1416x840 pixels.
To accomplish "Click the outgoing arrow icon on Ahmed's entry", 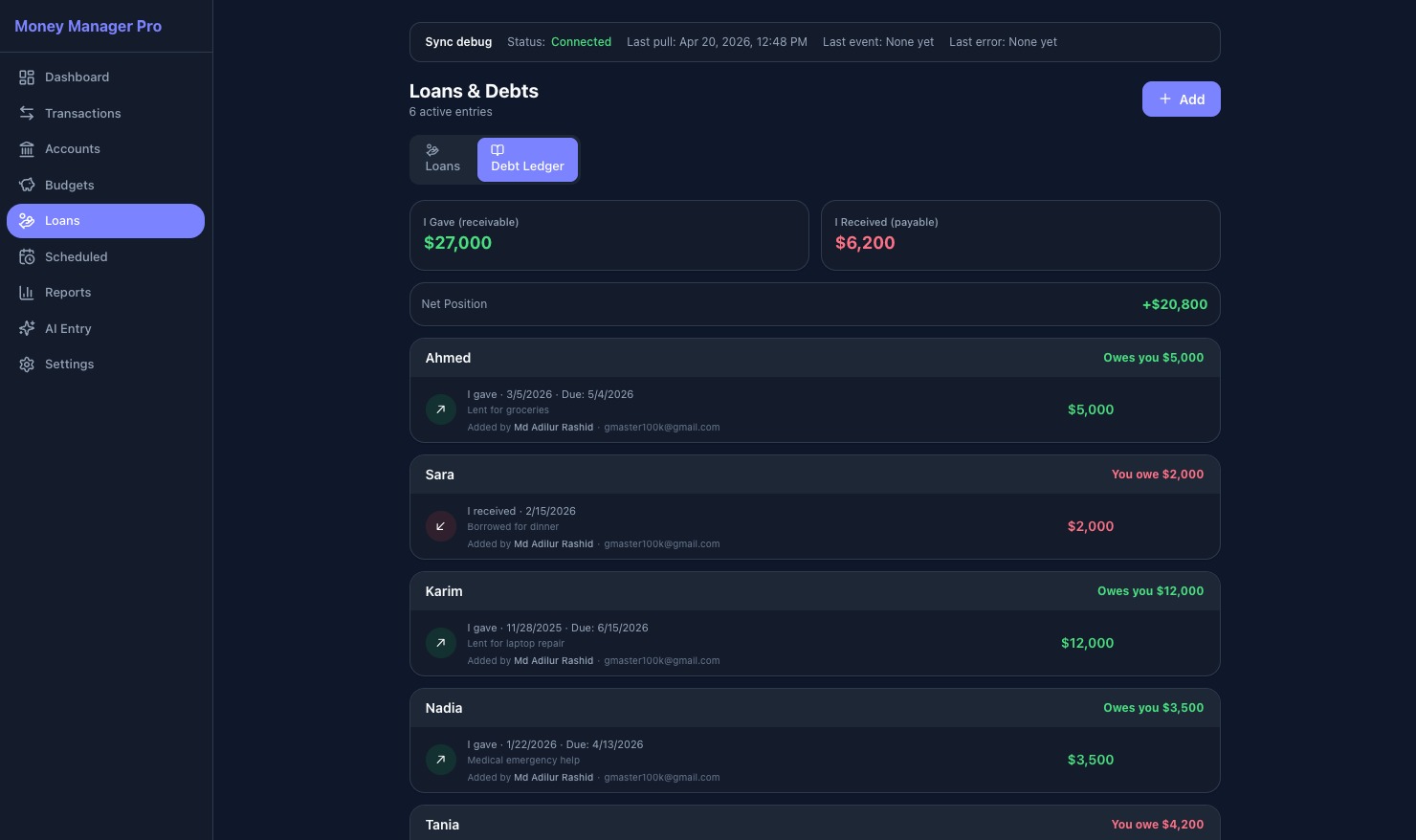I will [x=440, y=409].
